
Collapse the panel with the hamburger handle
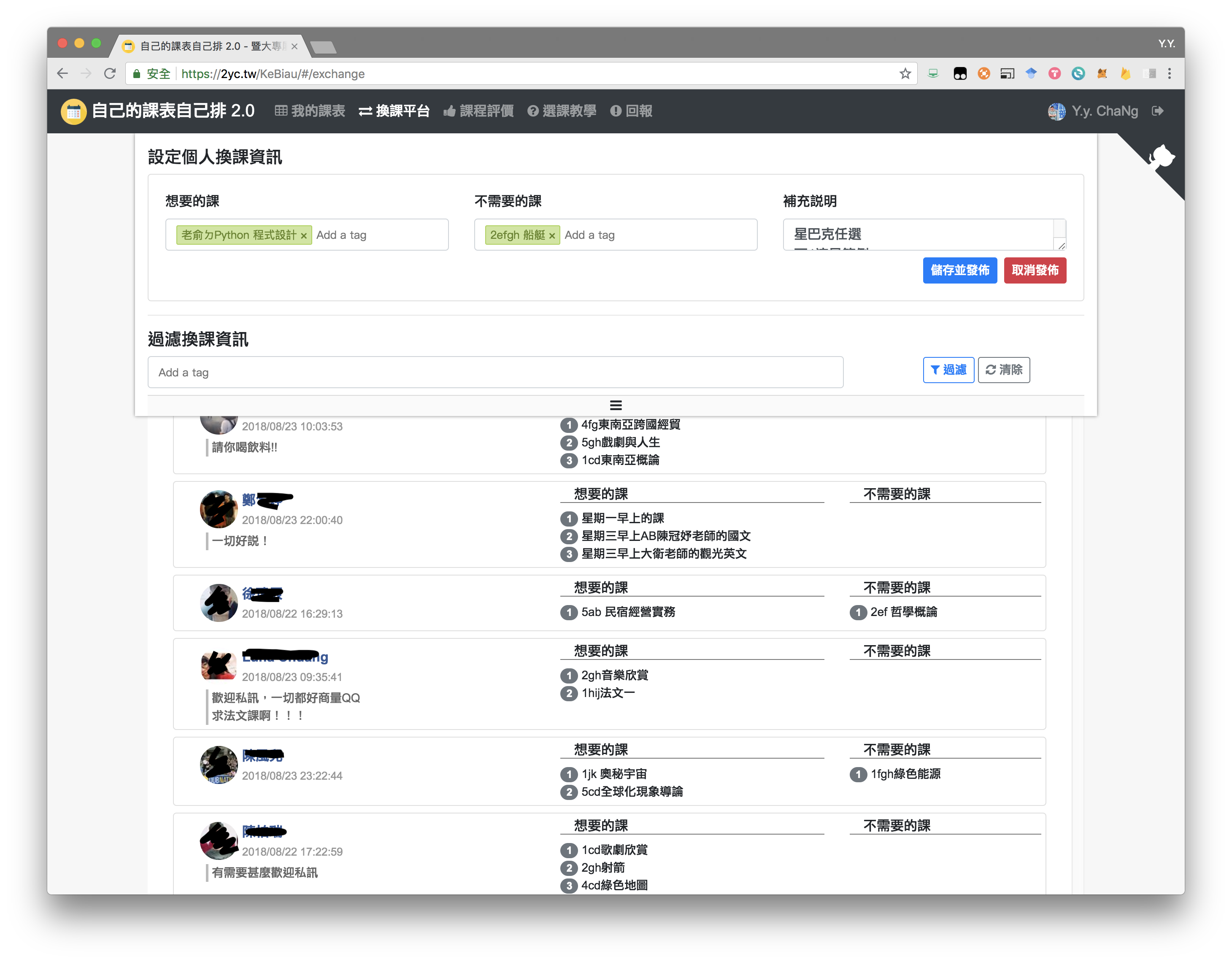coord(616,405)
